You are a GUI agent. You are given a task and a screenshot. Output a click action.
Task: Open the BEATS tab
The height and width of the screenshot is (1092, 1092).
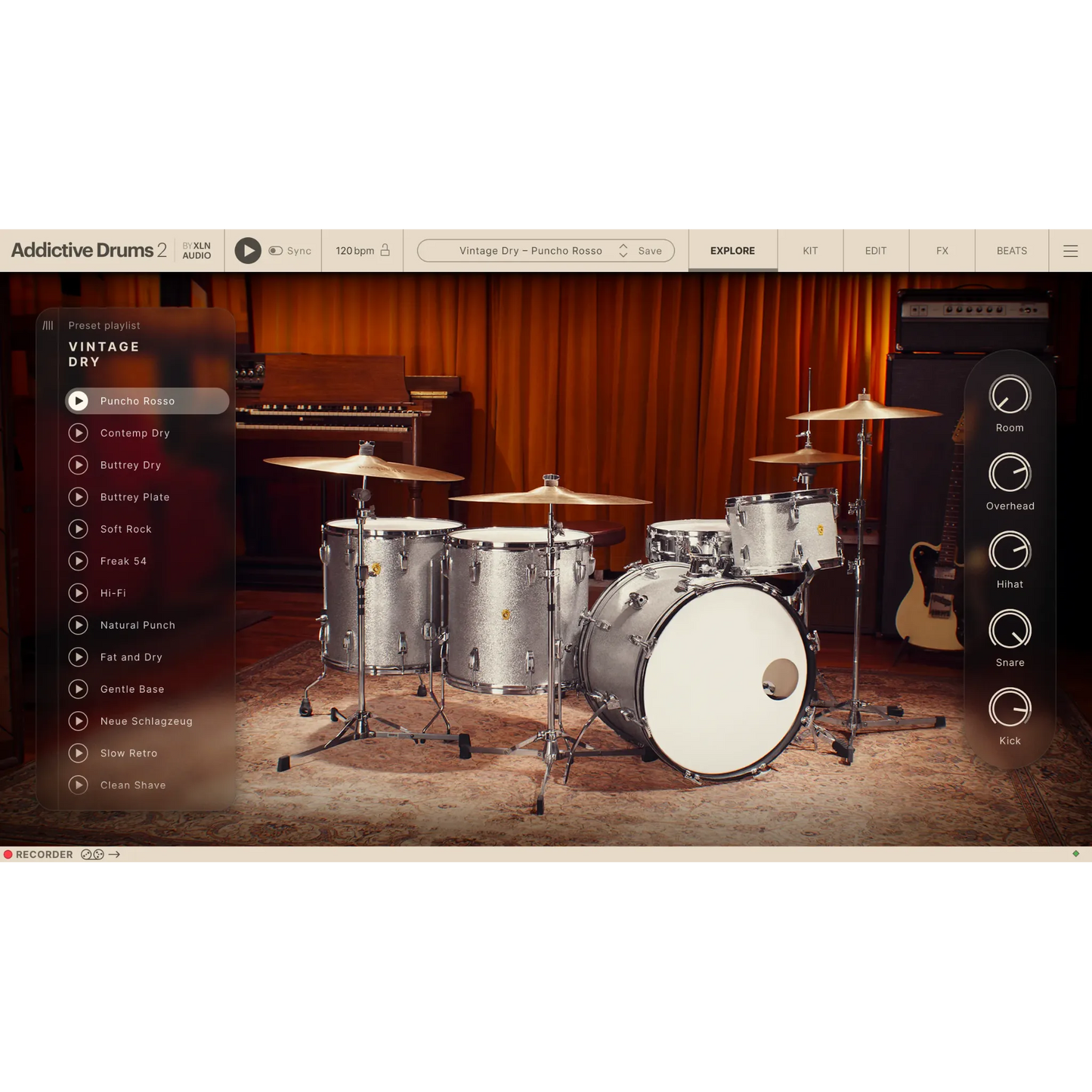[x=1011, y=251]
